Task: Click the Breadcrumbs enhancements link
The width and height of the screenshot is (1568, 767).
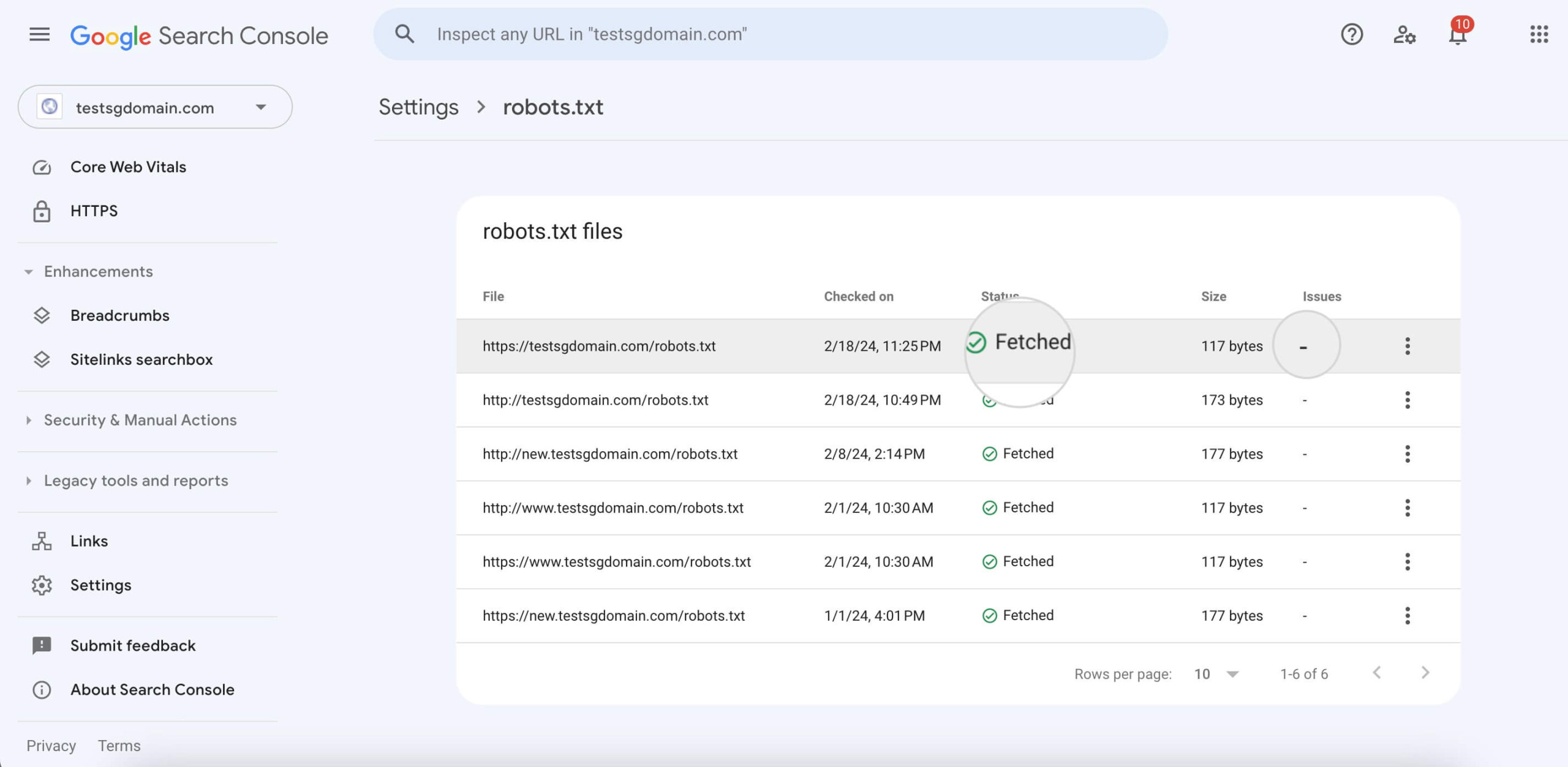Action: (119, 315)
